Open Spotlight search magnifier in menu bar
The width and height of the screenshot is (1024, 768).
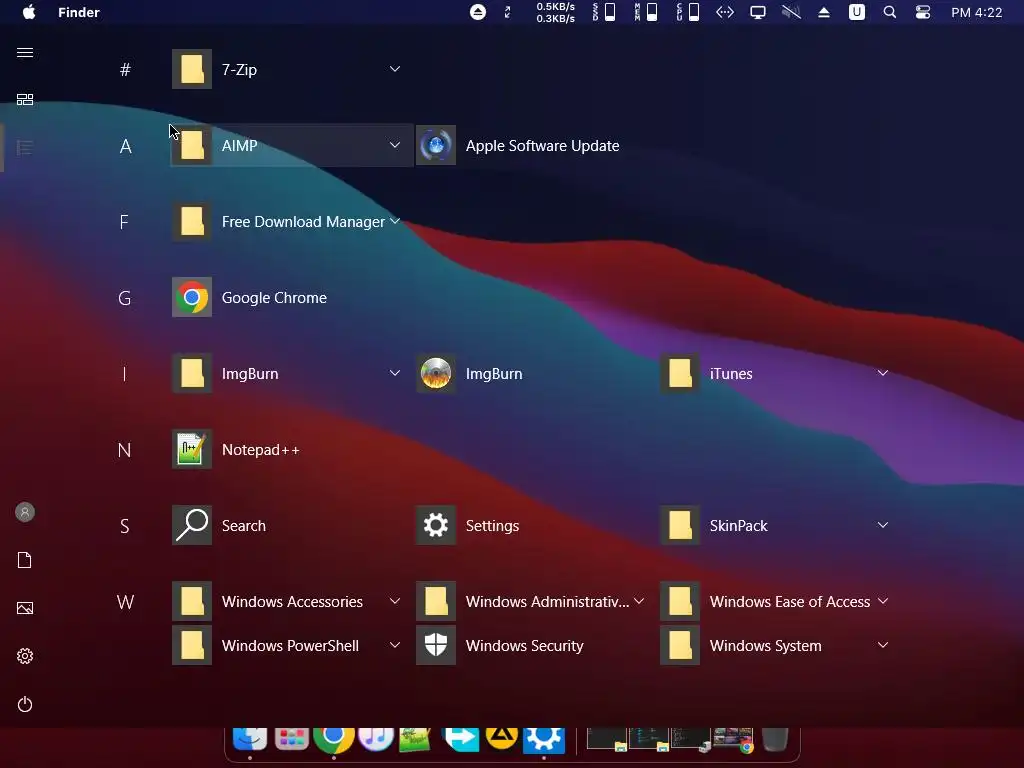pyautogui.click(x=889, y=12)
